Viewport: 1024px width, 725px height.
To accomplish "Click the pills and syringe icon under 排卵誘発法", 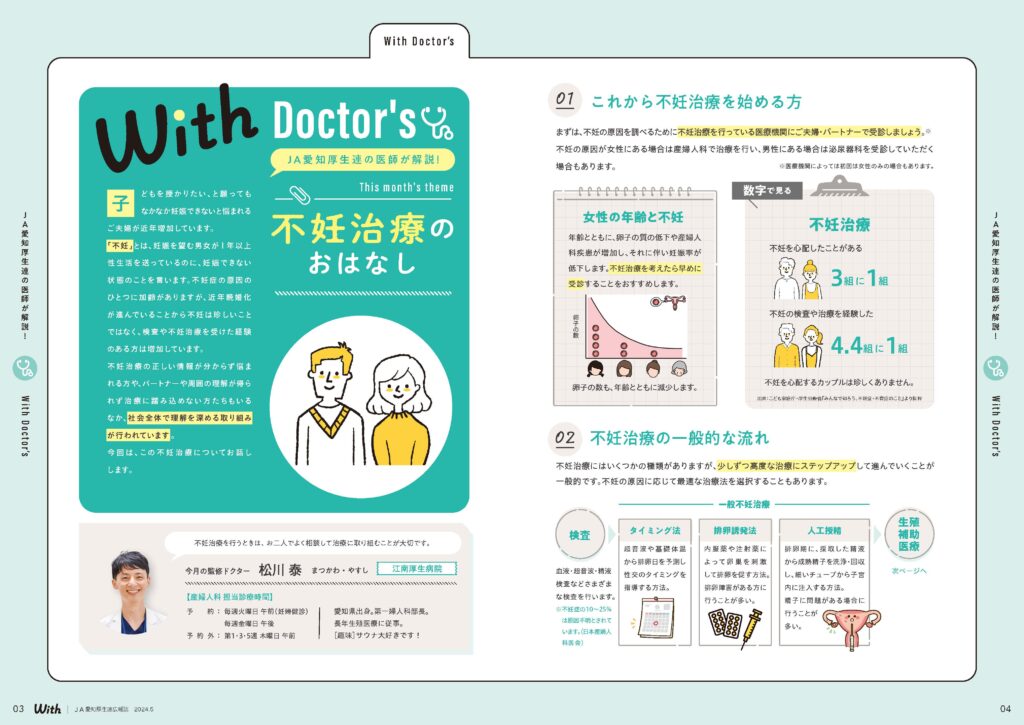I will point(735,622).
